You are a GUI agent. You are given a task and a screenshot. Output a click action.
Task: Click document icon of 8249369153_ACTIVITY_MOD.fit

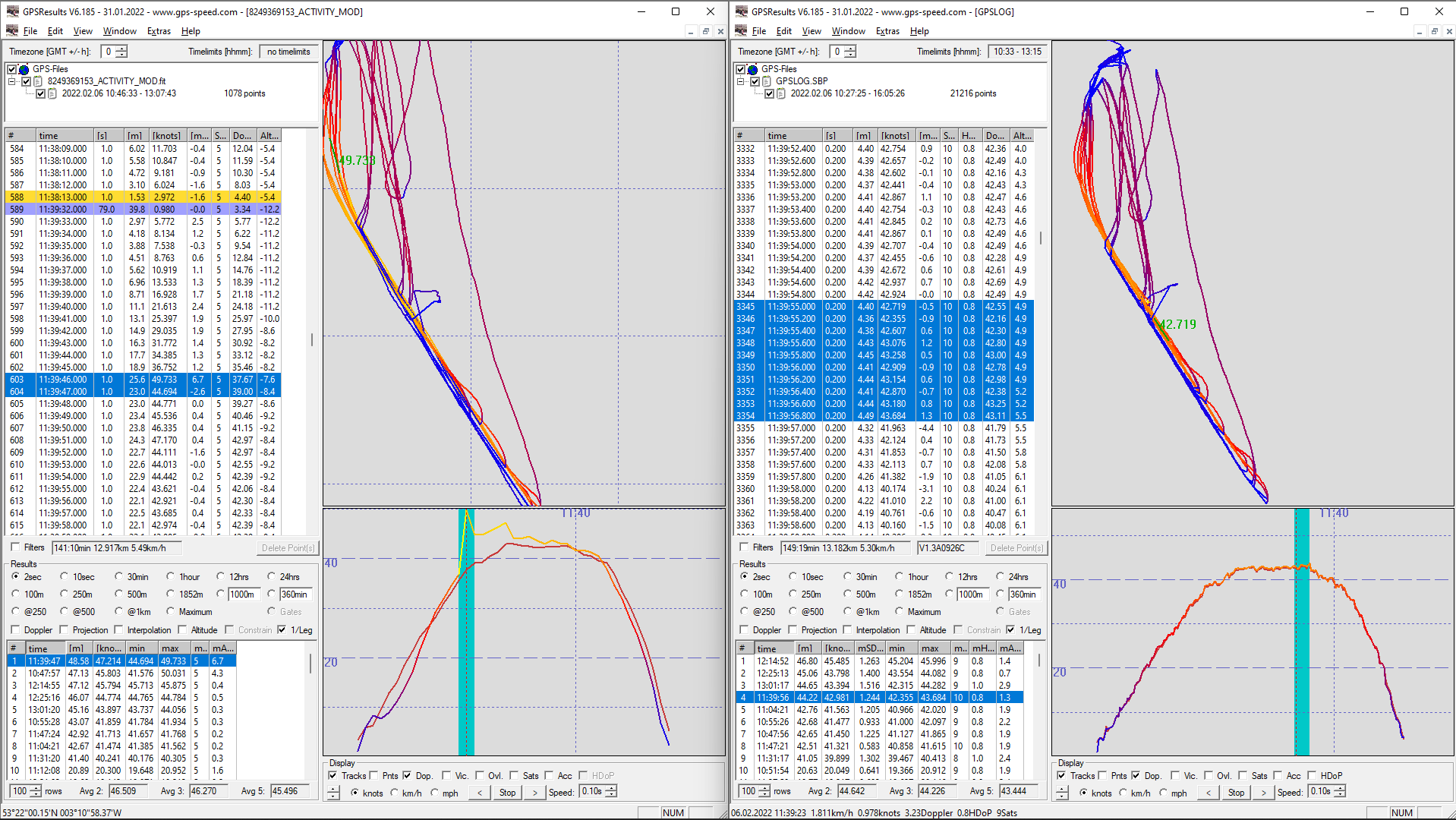coord(38,81)
